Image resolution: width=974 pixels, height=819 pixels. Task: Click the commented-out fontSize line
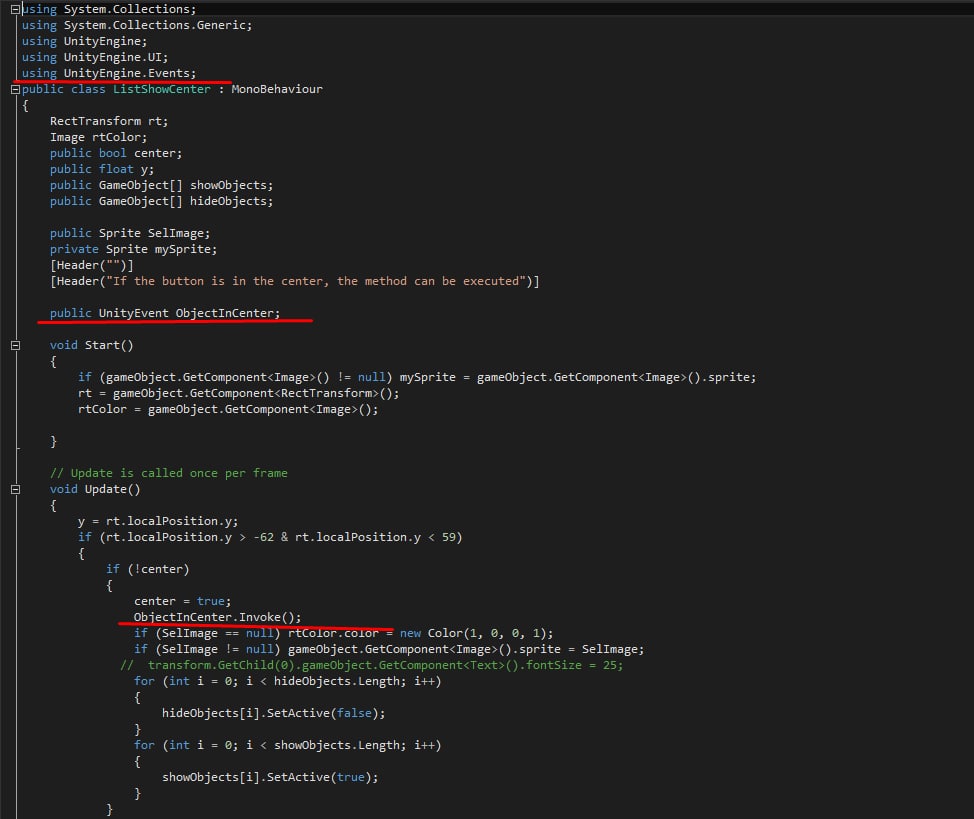pos(371,666)
